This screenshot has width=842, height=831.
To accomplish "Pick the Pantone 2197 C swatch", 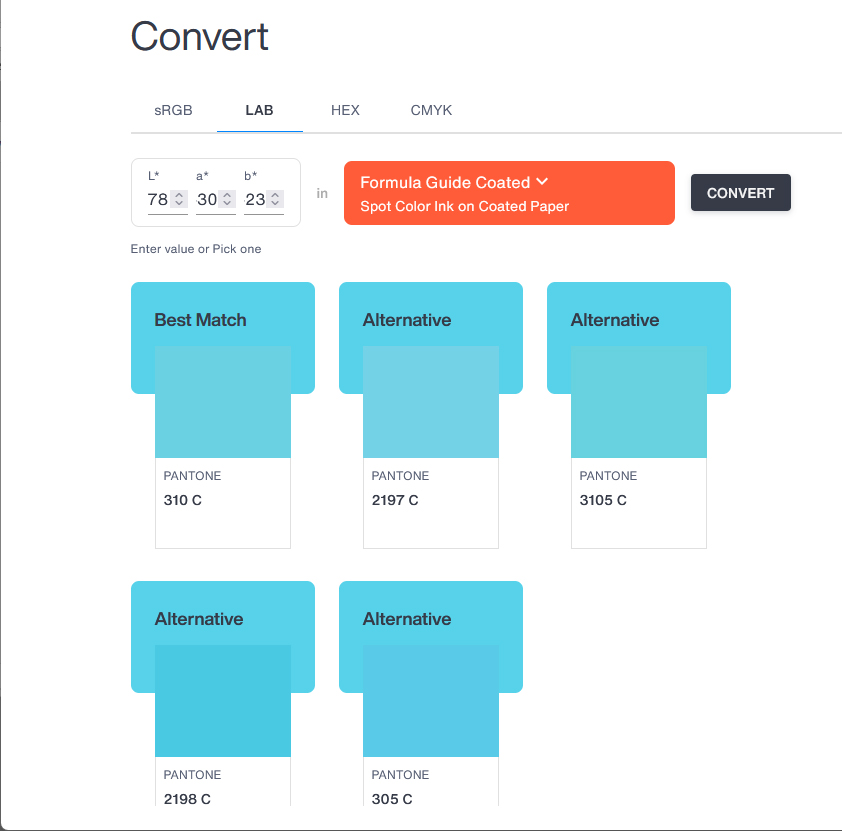I will (x=431, y=402).
